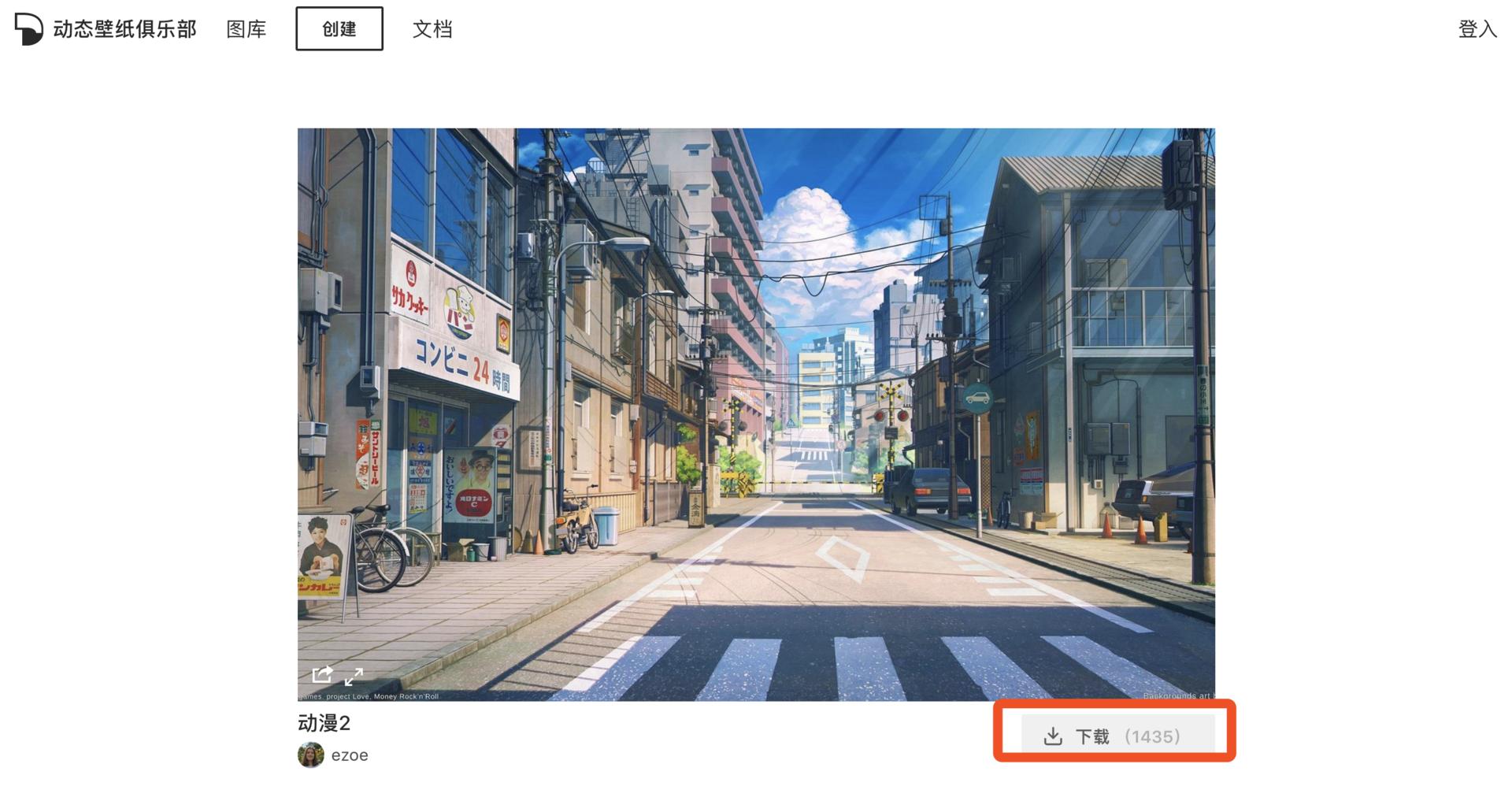Click the wallpaper title 动漫2
The height and width of the screenshot is (801, 1512).
click(324, 722)
